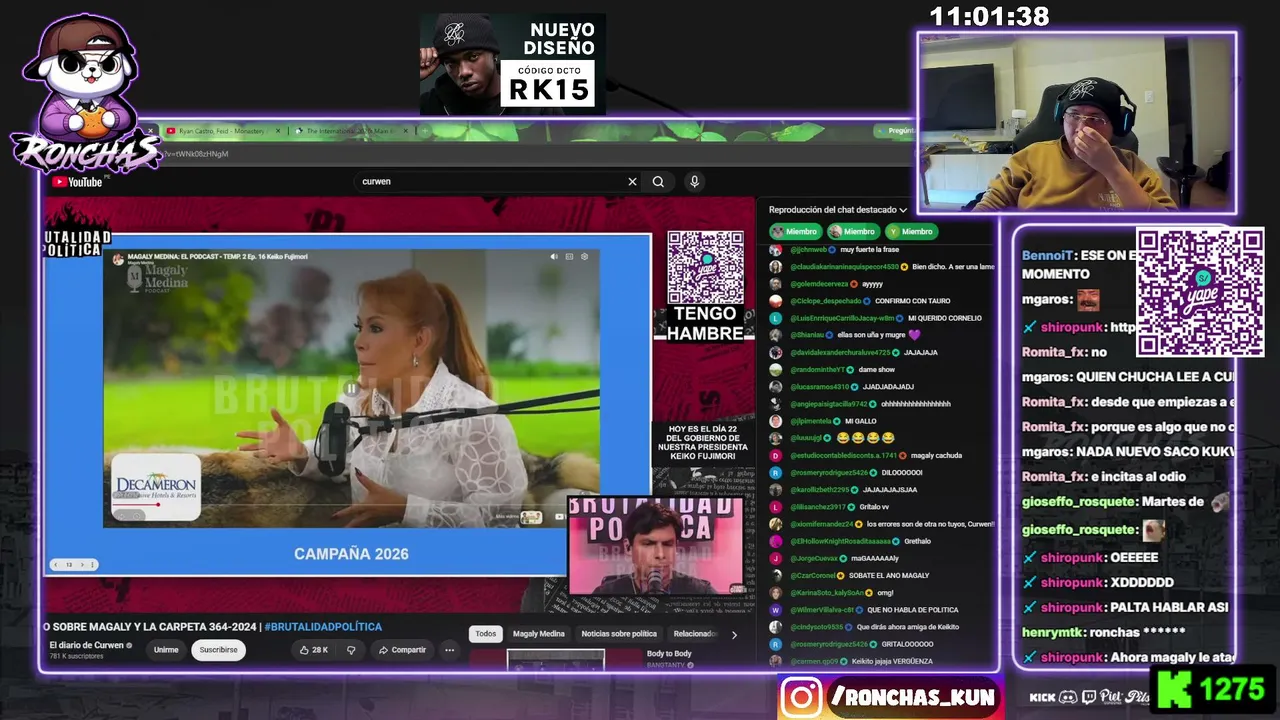Like the video with 28 K
Image resolution: width=1280 pixels, height=720 pixels.
[313, 650]
